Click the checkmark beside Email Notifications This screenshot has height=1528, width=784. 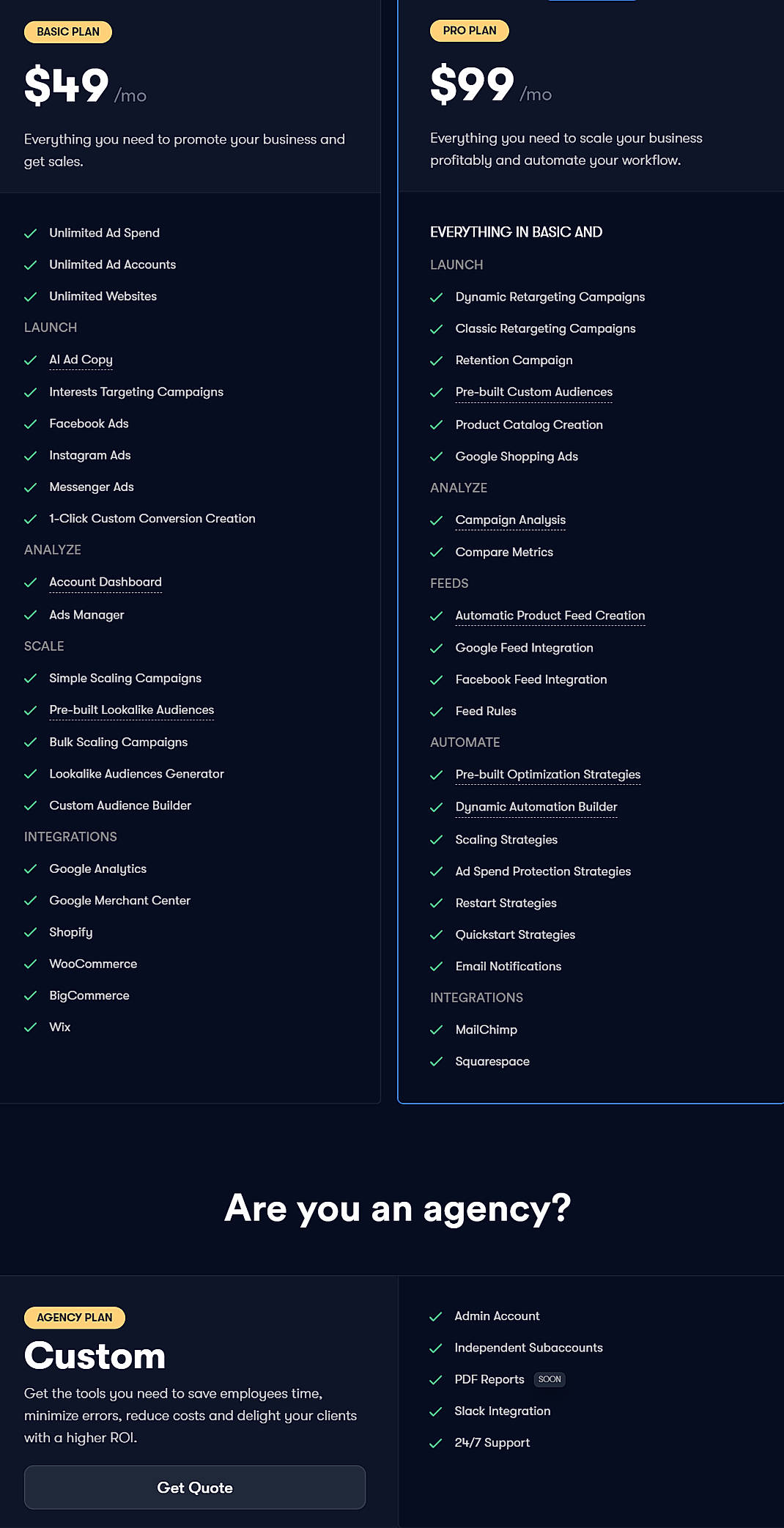(437, 966)
